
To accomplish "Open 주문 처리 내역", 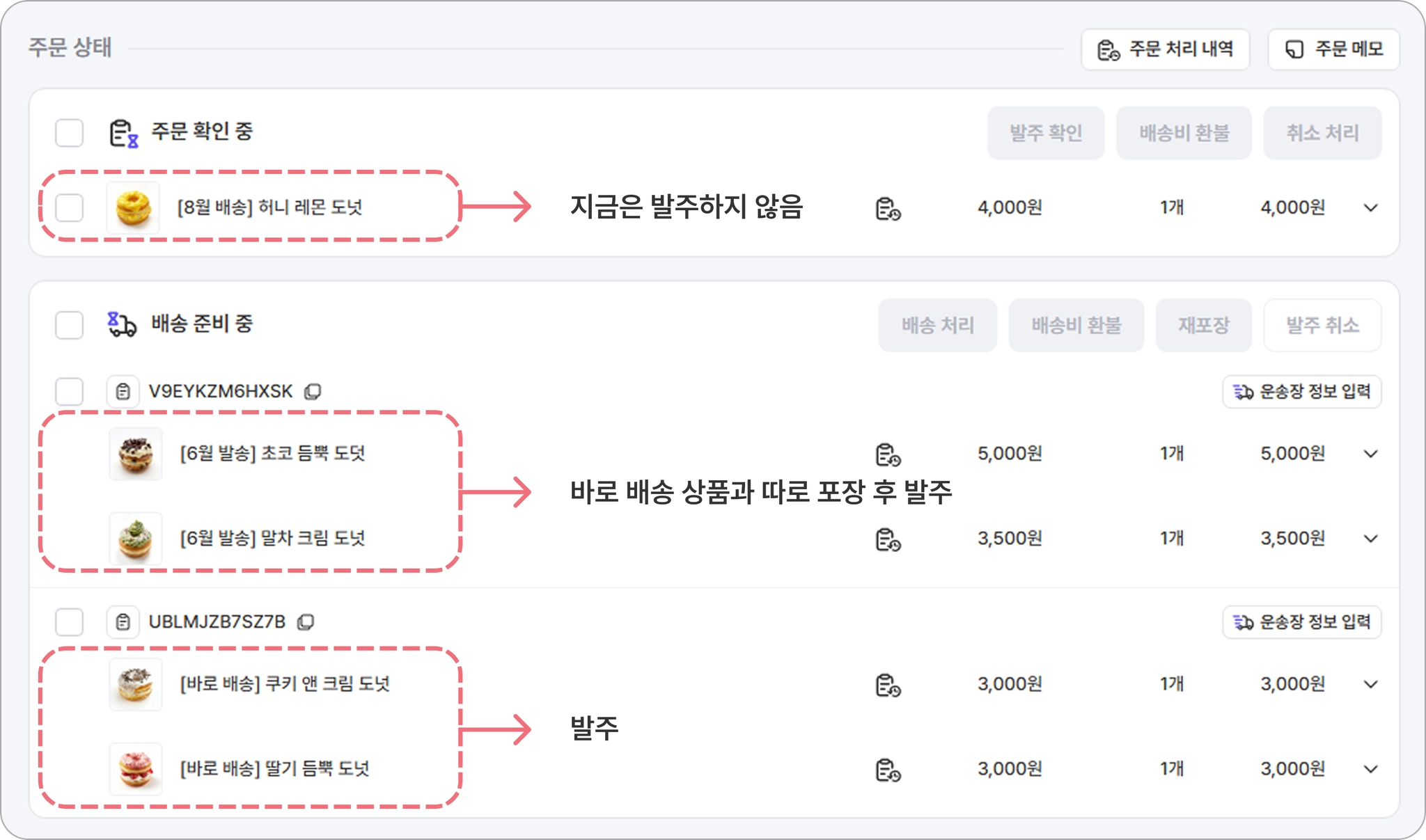I will [1166, 49].
